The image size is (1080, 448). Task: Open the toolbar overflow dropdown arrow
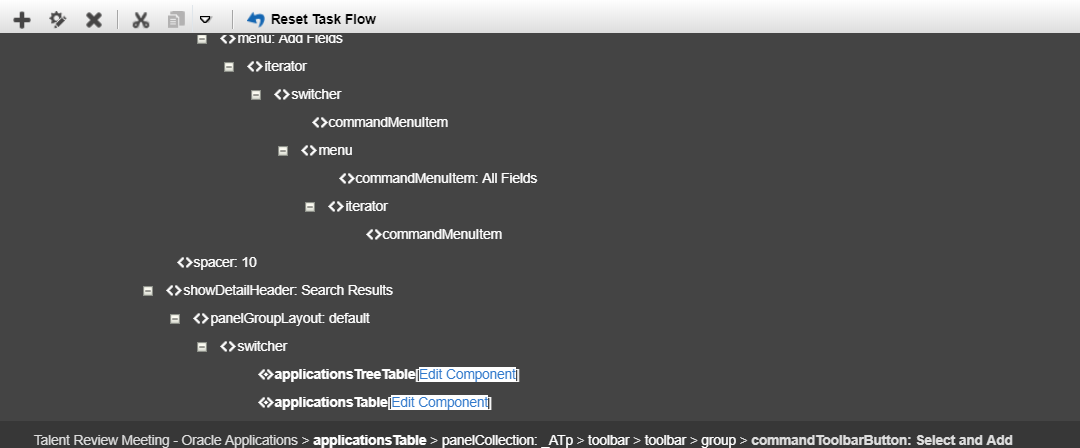tap(205, 19)
